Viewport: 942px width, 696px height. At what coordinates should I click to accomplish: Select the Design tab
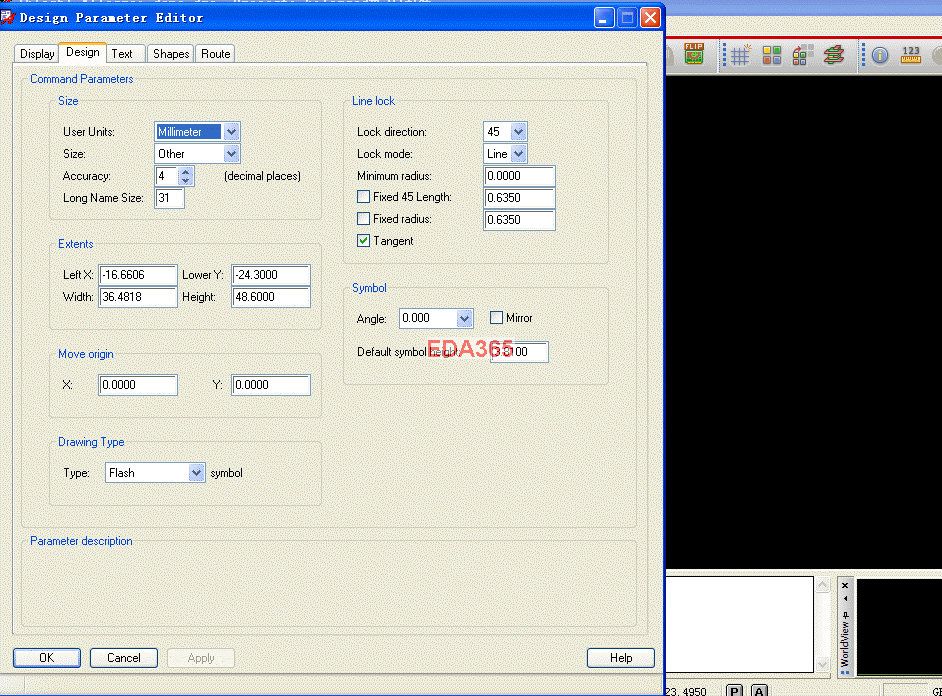(82, 52)
